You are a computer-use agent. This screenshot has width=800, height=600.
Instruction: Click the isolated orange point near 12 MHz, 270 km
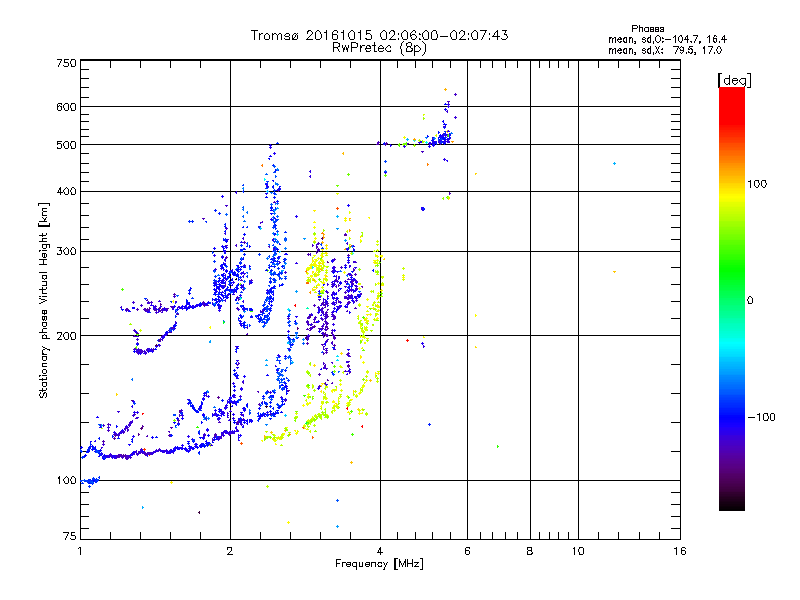click(x=614, y=272)
